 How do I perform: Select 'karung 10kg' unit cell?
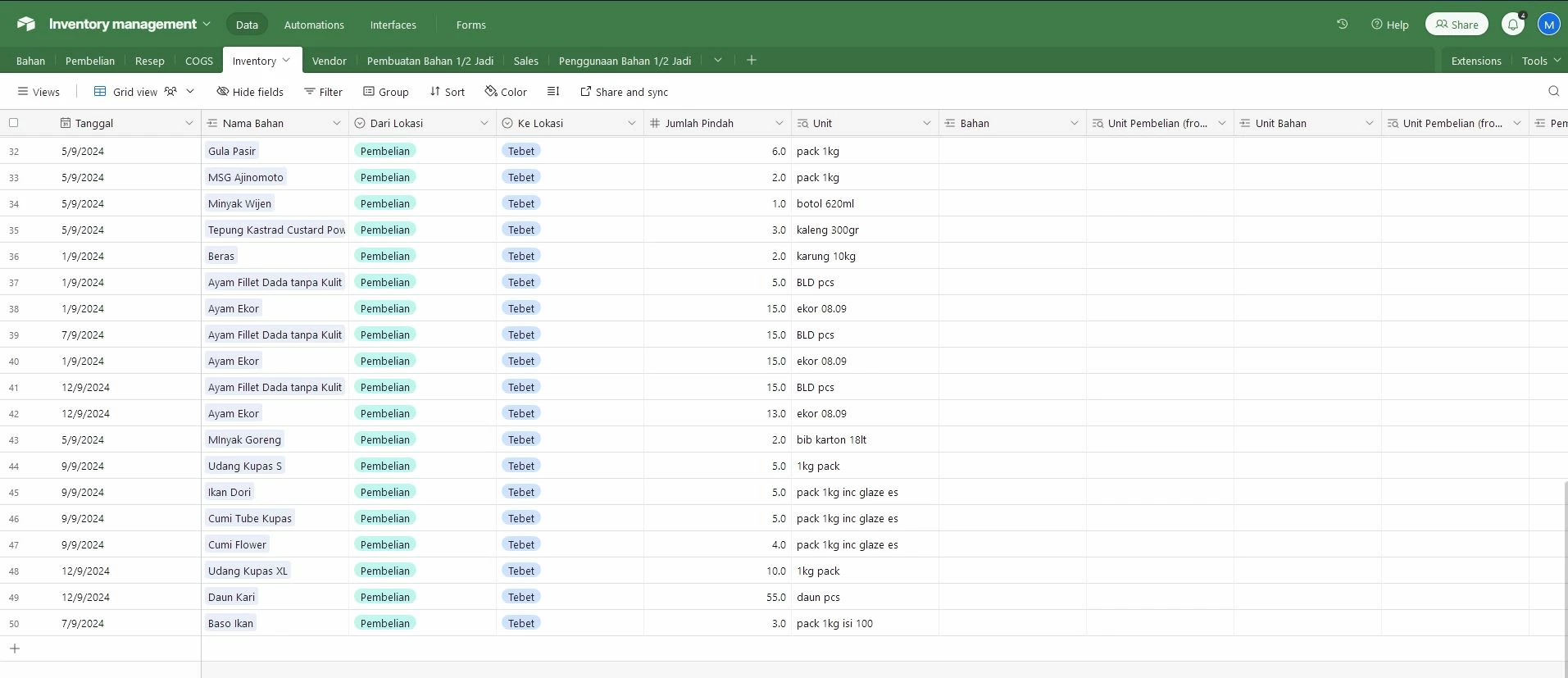point(865,256)
